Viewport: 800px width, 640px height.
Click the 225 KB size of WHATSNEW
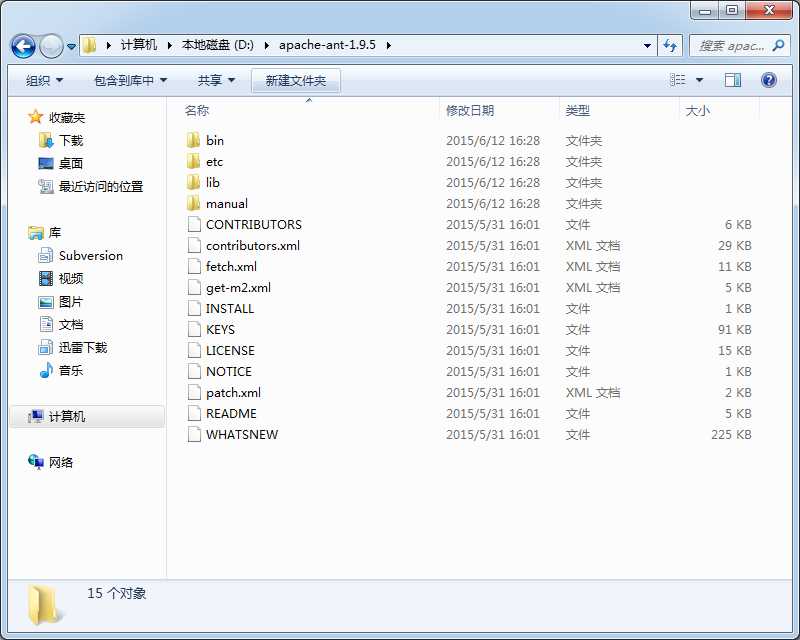tap(731, 434)
